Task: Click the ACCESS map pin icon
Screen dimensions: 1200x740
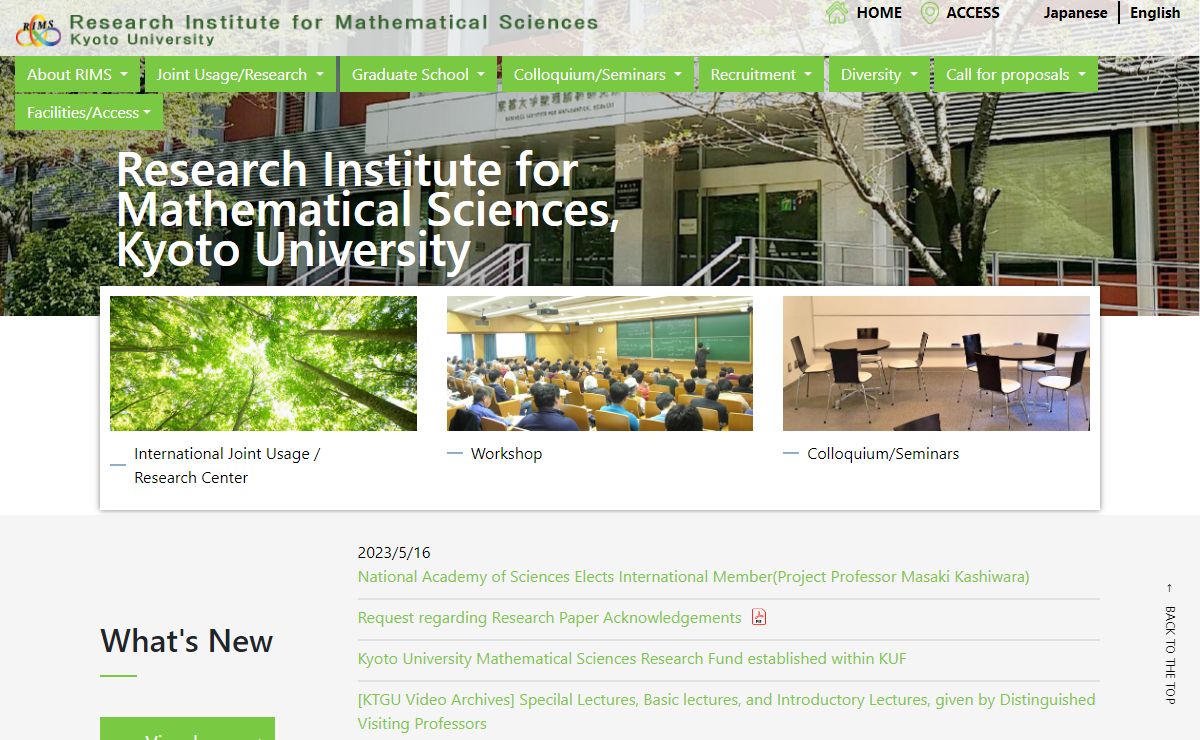Action: tap(929, 13)
